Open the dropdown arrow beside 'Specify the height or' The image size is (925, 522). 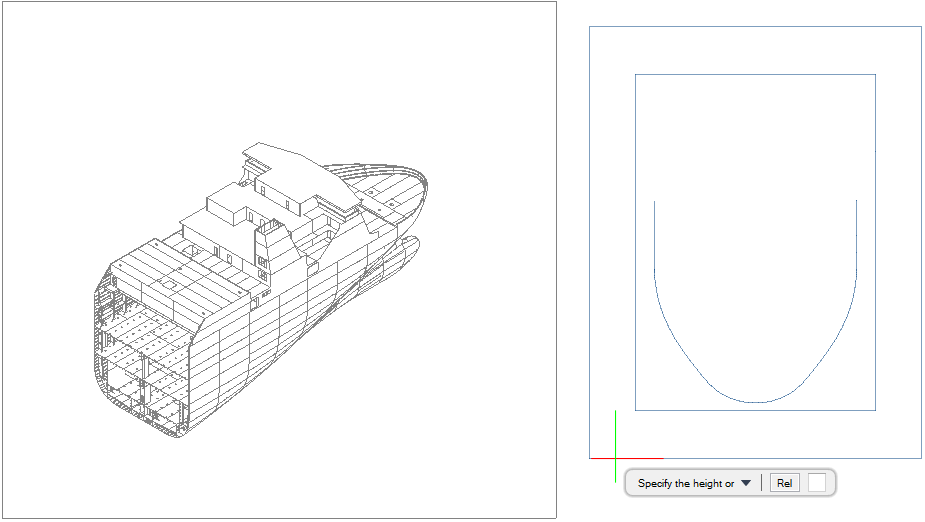[x=746, y=483]
